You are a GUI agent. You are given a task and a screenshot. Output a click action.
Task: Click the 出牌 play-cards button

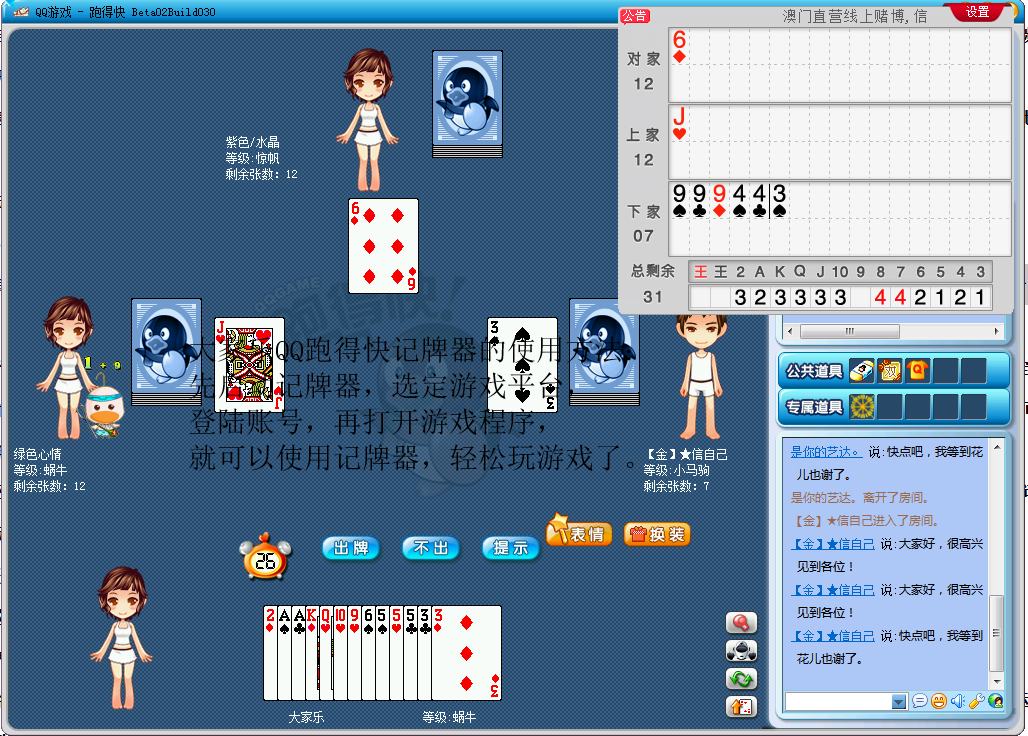351,548
